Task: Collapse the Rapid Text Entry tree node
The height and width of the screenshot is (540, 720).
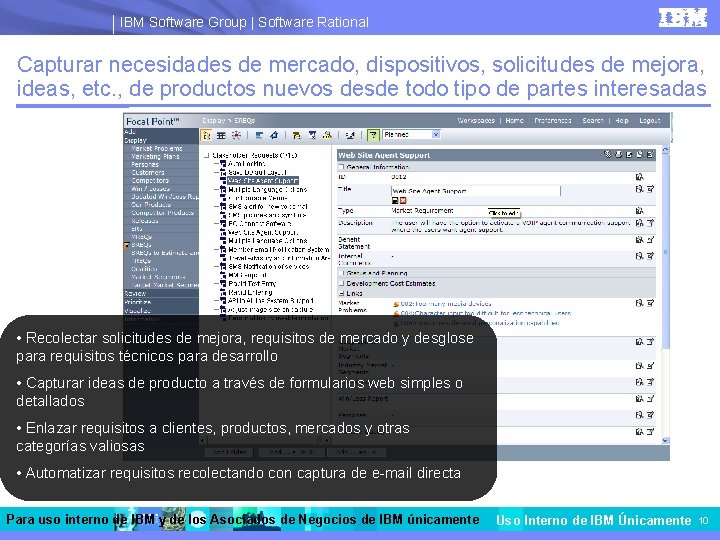Action: point(216,284)
